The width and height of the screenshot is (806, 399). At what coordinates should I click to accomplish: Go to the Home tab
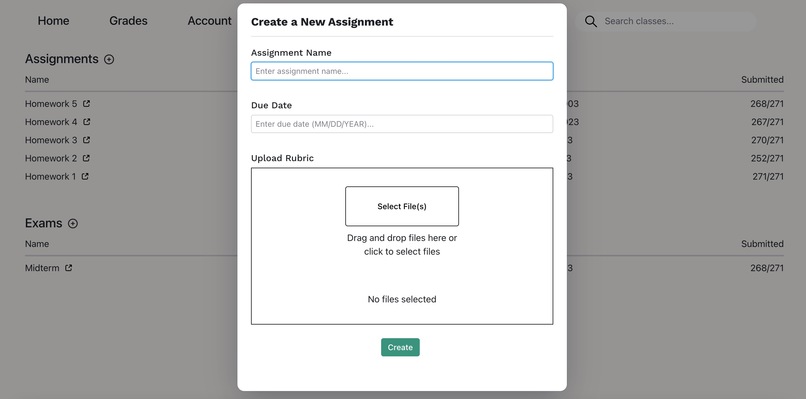tap(53, 21)
